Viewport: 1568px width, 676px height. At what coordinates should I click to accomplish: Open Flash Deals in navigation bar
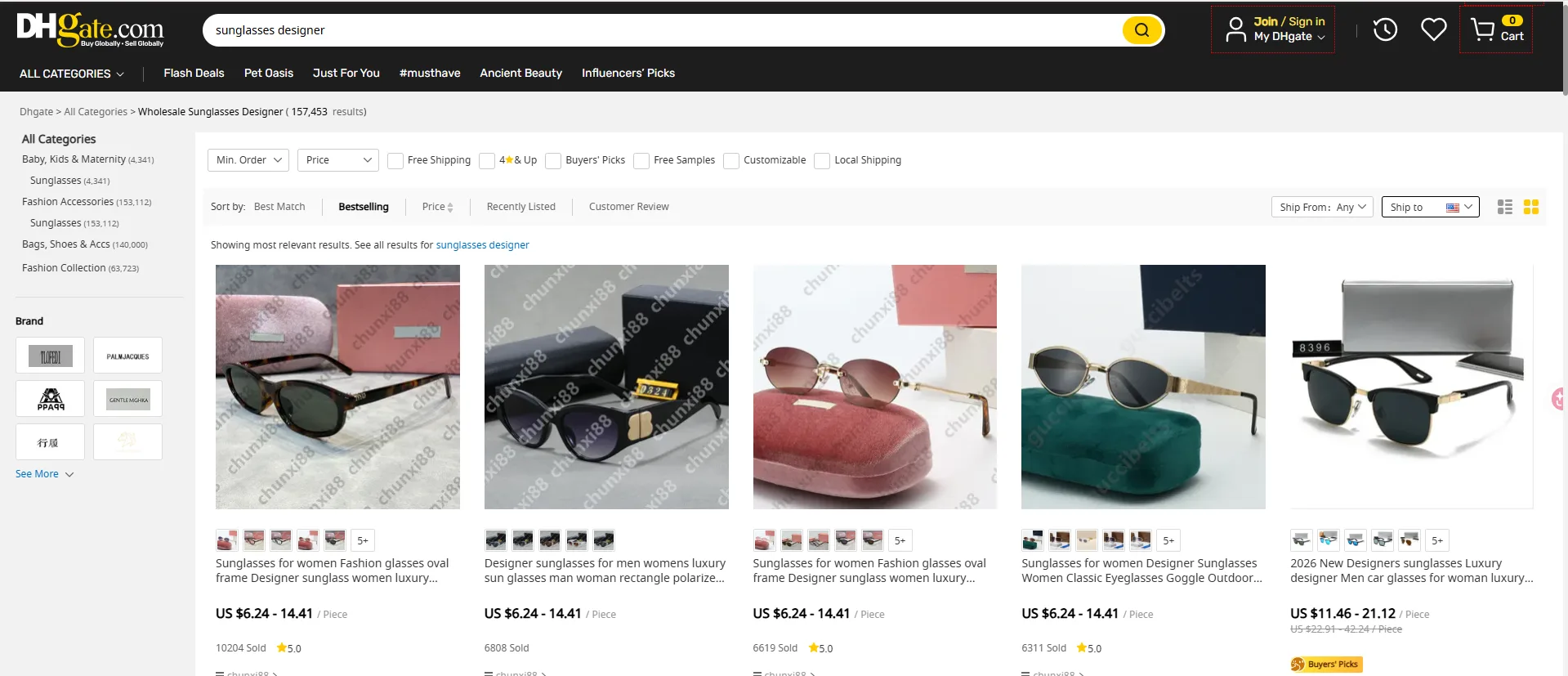coord(194,73)
